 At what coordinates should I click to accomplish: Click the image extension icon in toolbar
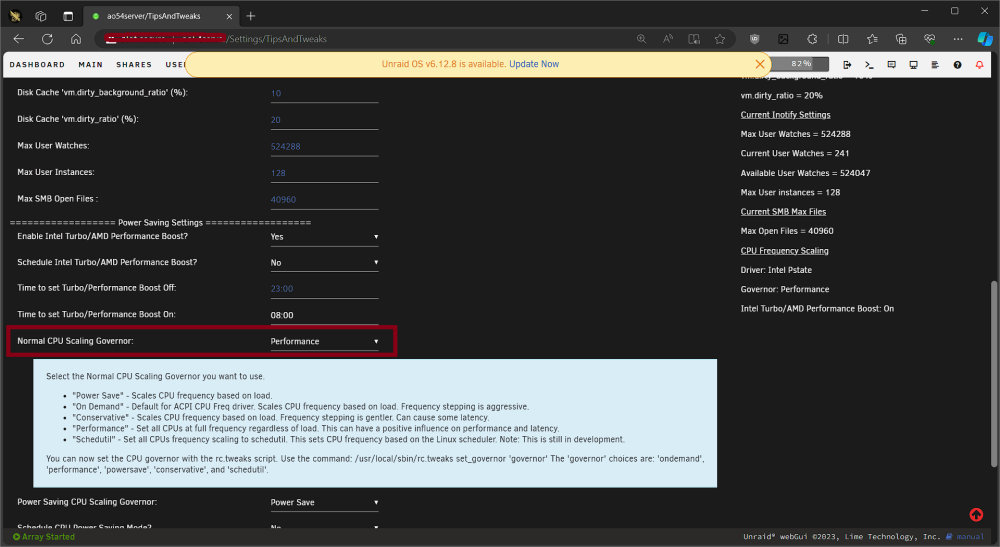coord(783,39)
